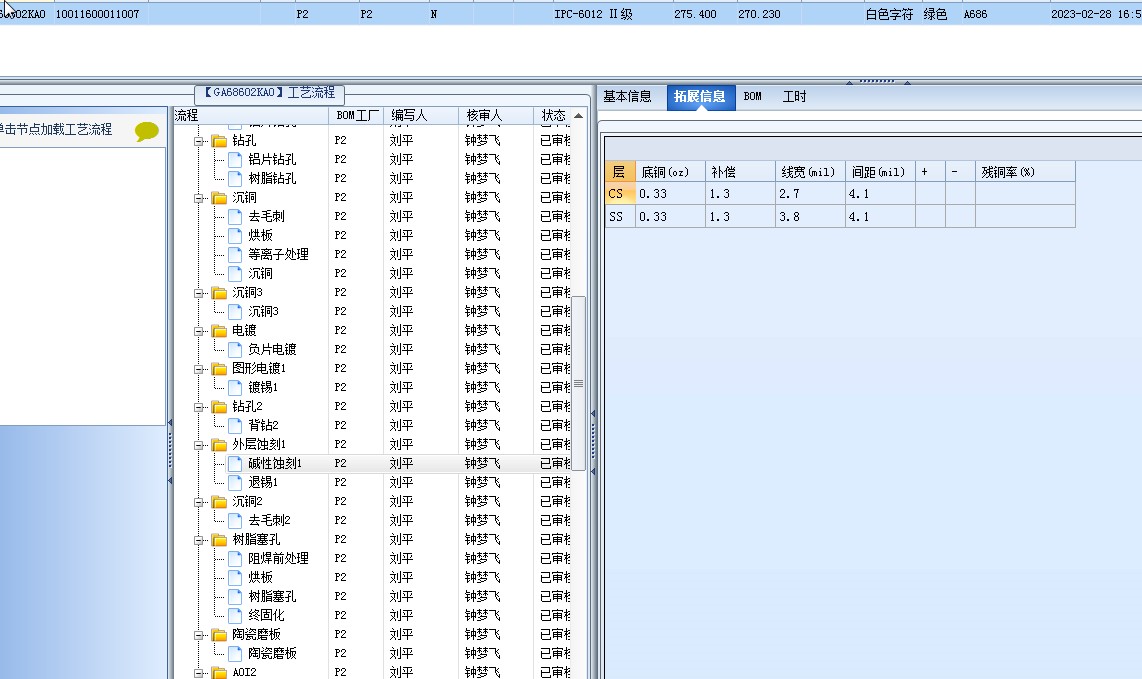
Task: Click the 状态 column header
Action: 553,115
